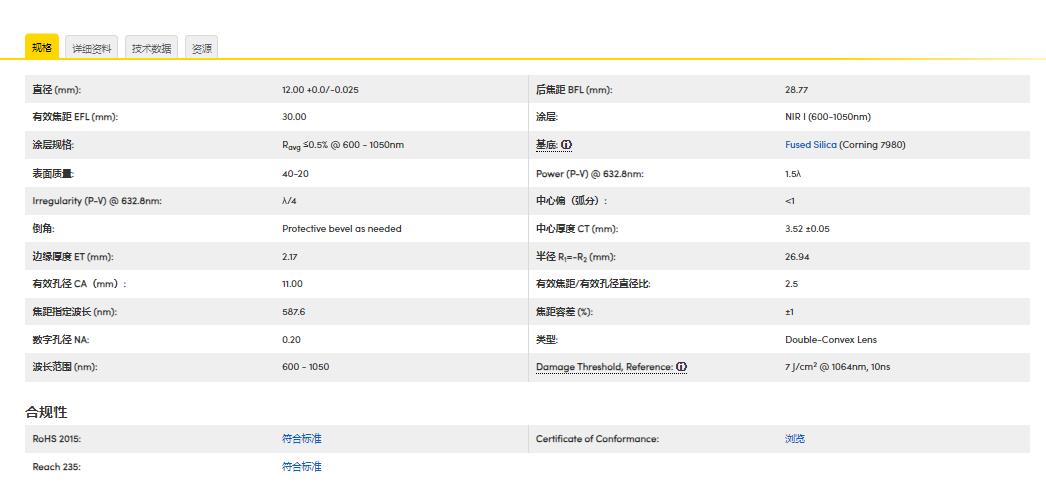Screen dimensions: 1046x502
Task: Click the 合规性 section heading
Action: tap(46, 412)
